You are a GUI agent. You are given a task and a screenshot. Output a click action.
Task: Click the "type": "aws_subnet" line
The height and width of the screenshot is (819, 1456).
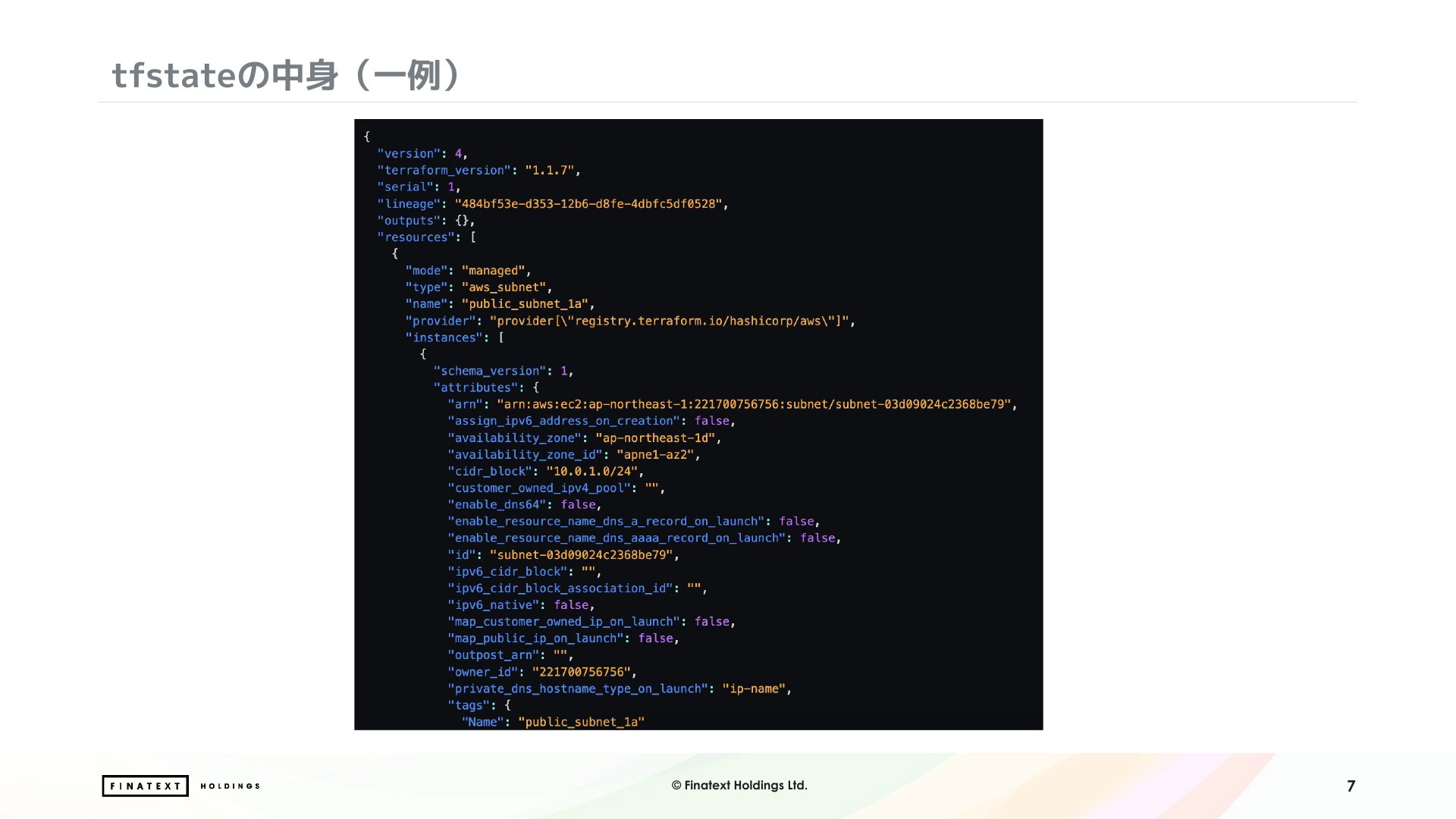(x=479, y=287)
